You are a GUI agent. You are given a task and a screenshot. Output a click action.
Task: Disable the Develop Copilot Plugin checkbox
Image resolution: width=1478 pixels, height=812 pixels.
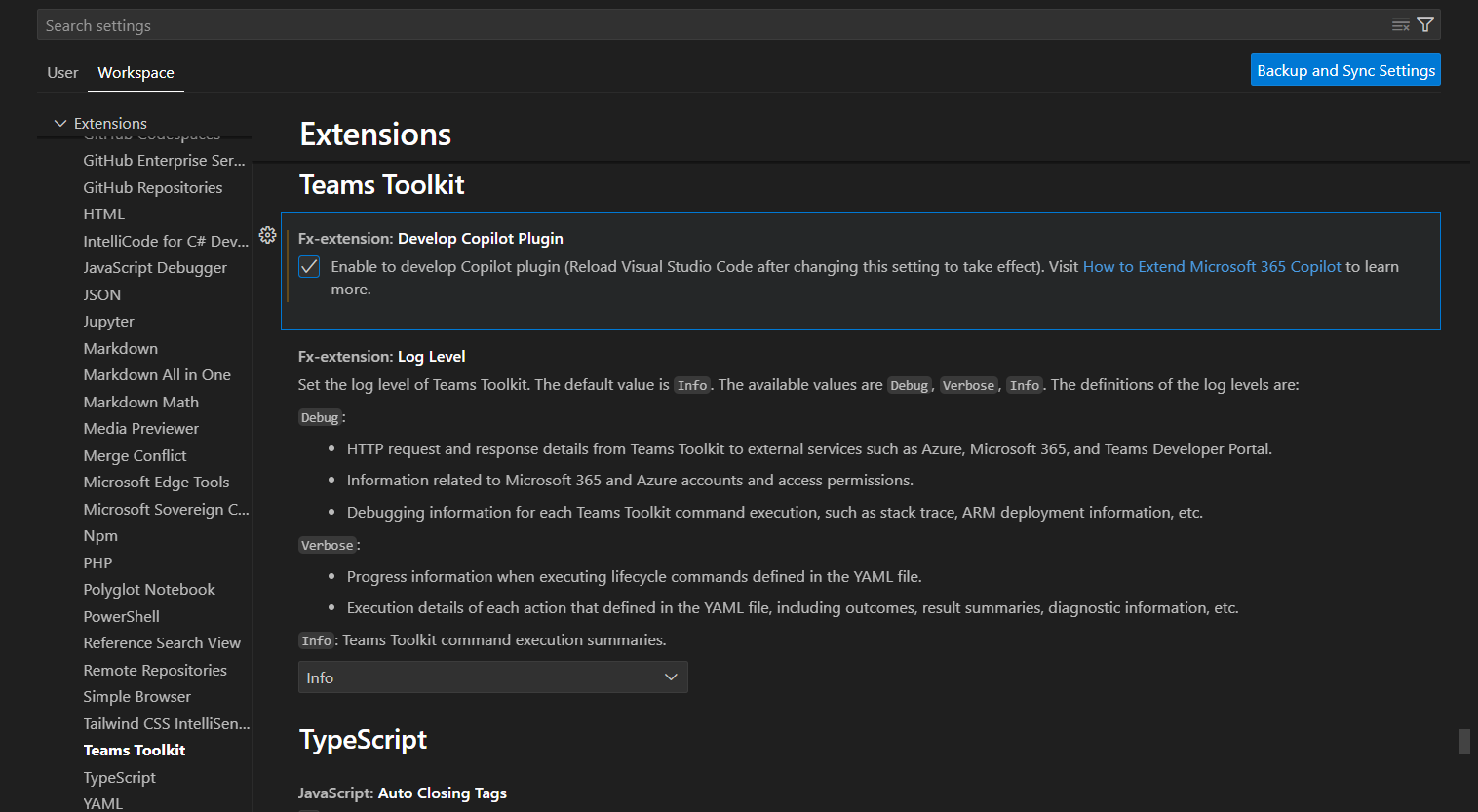[x=309, y=266]
